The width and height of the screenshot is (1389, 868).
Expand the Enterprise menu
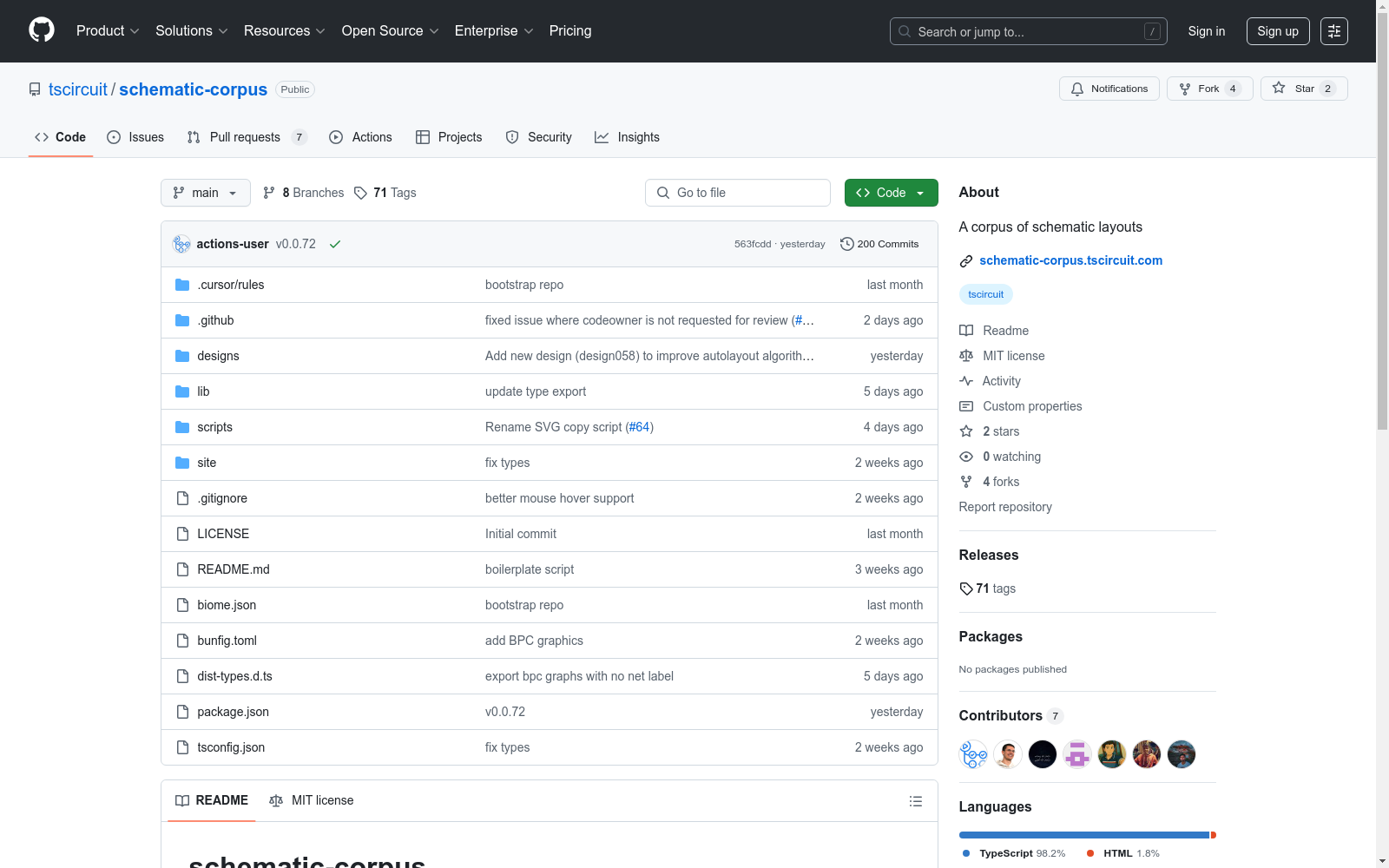(494, 31)
